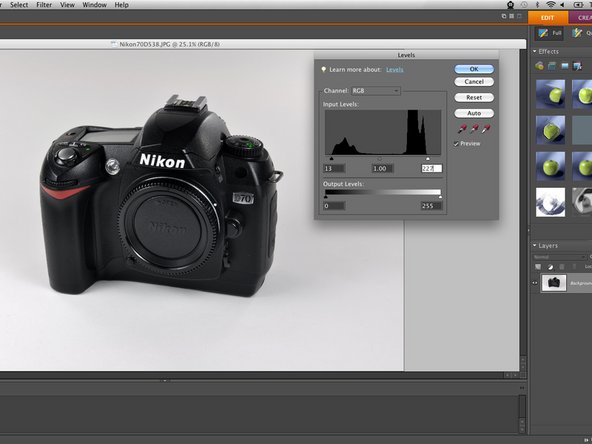Open the layer blend mode Normal dropdown
Image resolution: width=592 pixels, height=444 pixels.
(559, 257)
